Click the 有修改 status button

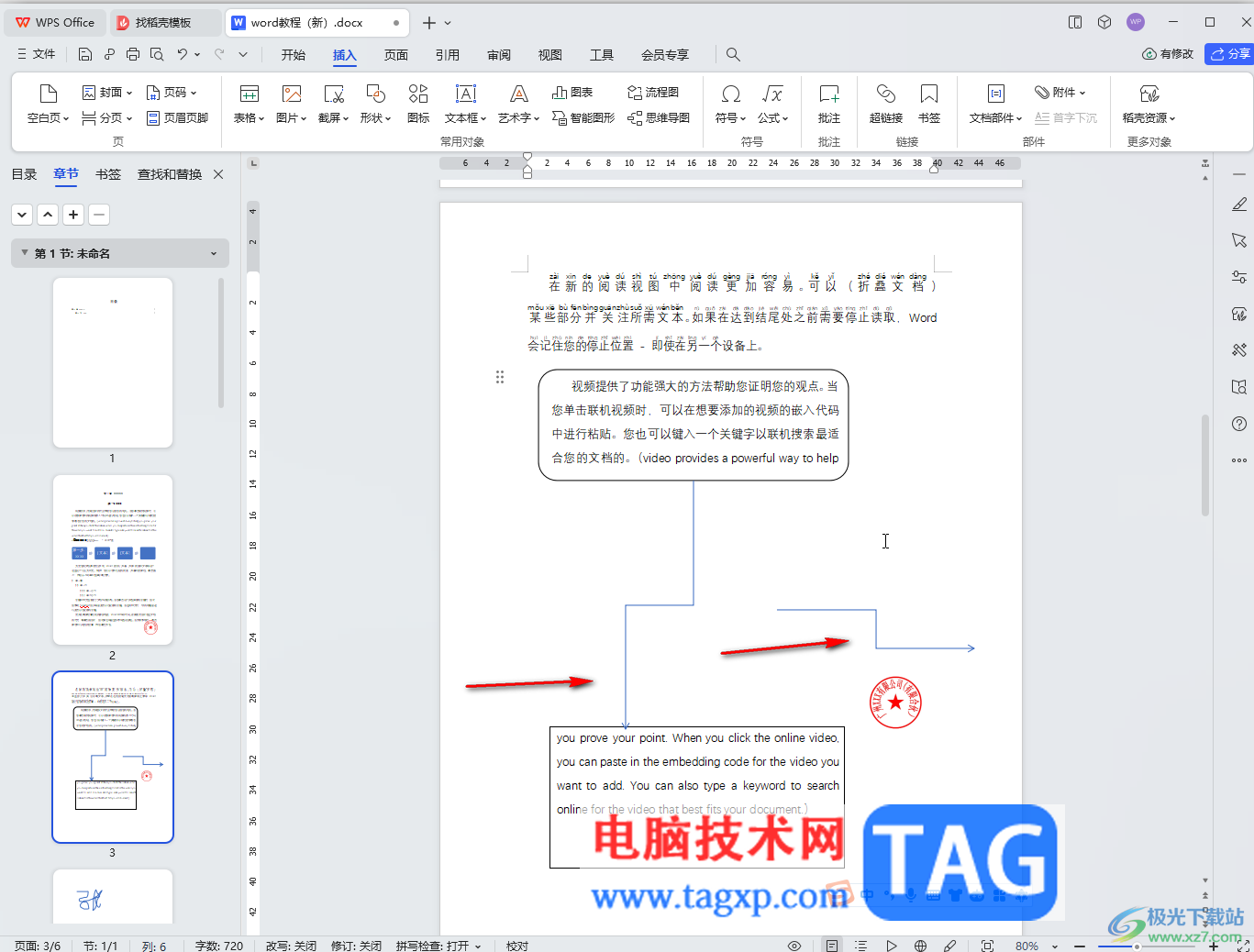[1168, 54]
